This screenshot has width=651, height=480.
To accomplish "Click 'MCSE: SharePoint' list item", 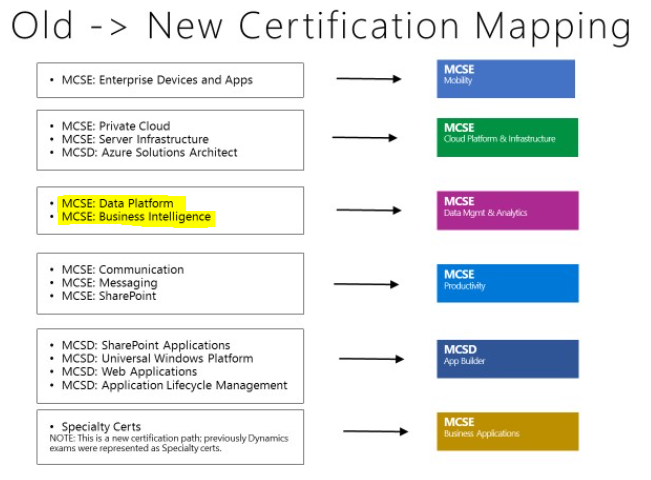I will coord(109,296).
